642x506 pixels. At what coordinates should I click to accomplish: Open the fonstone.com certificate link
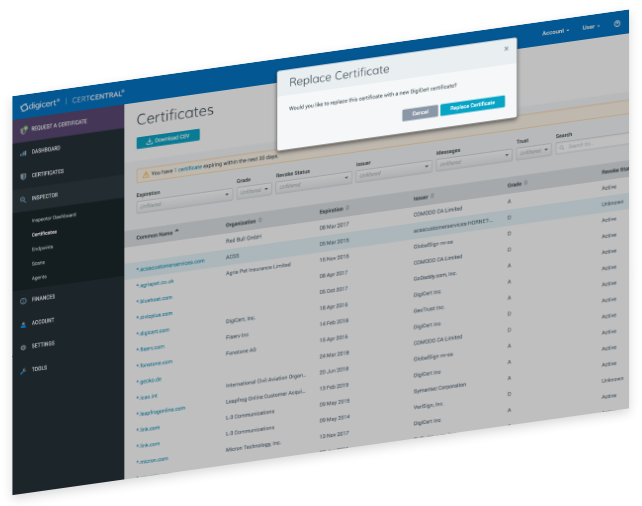(156, 364)
